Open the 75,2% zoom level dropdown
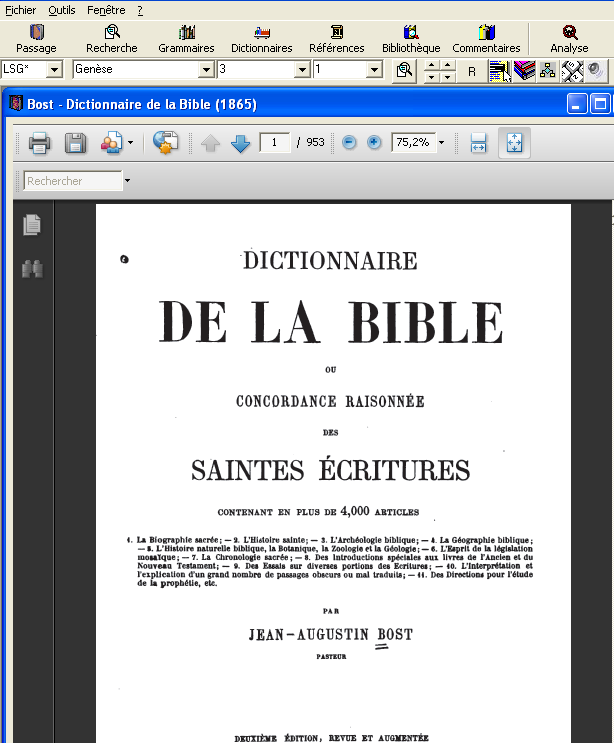614x743 pixels. point(442,142)
